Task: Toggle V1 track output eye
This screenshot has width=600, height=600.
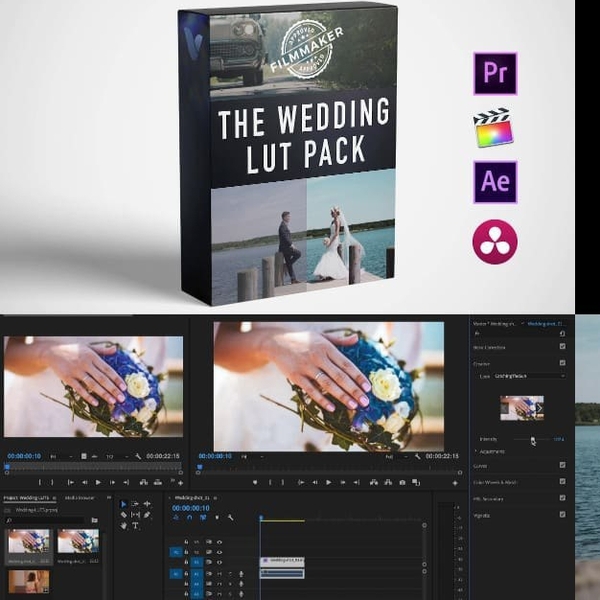Action: [219, 562]
